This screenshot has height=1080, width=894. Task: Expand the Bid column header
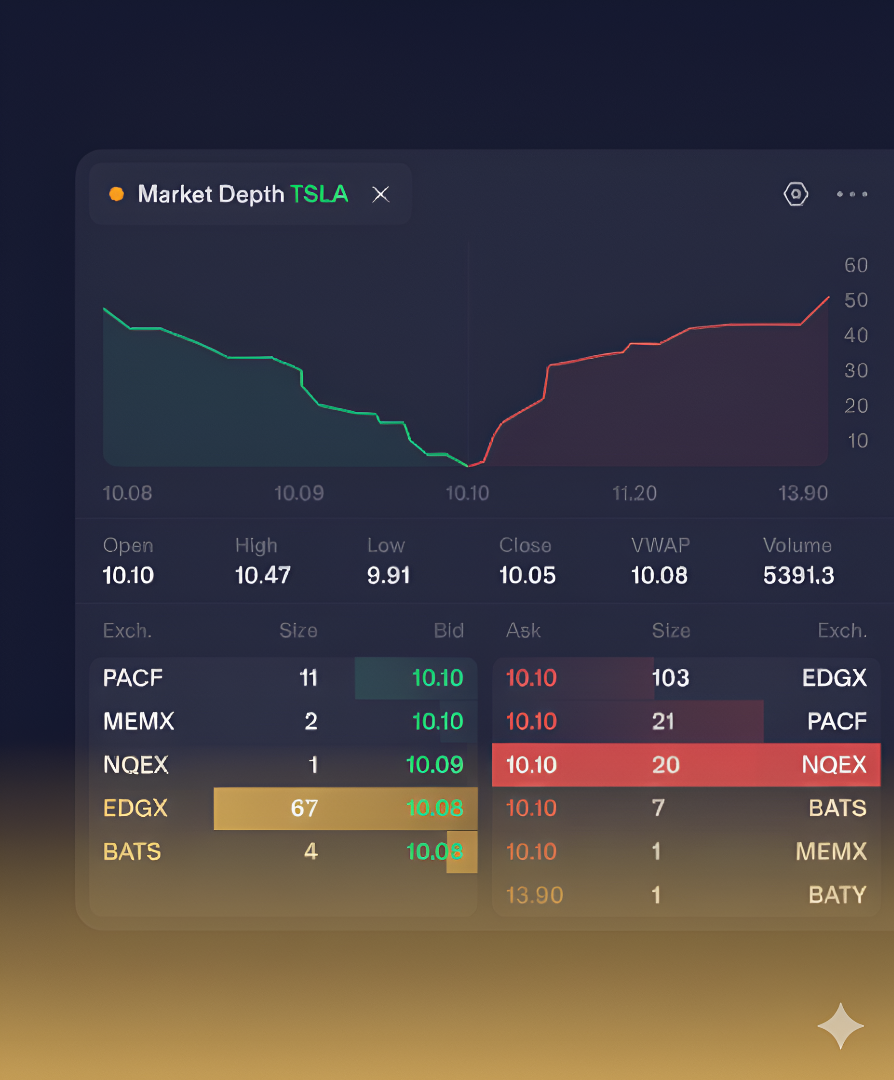[448, 630]
